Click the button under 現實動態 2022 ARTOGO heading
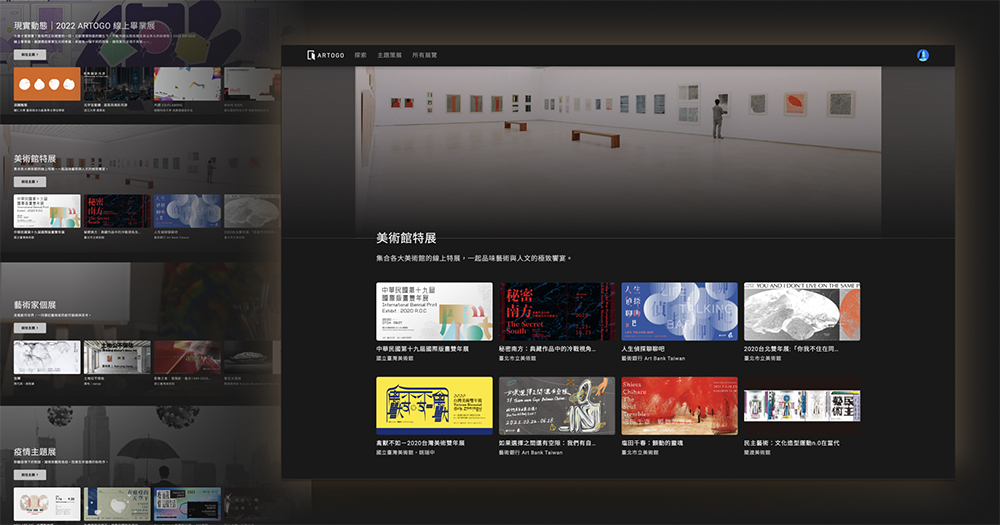 point(28,54)
